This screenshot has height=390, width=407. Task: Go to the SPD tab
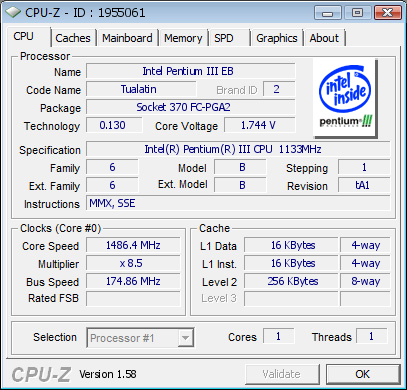click(229, 38)
